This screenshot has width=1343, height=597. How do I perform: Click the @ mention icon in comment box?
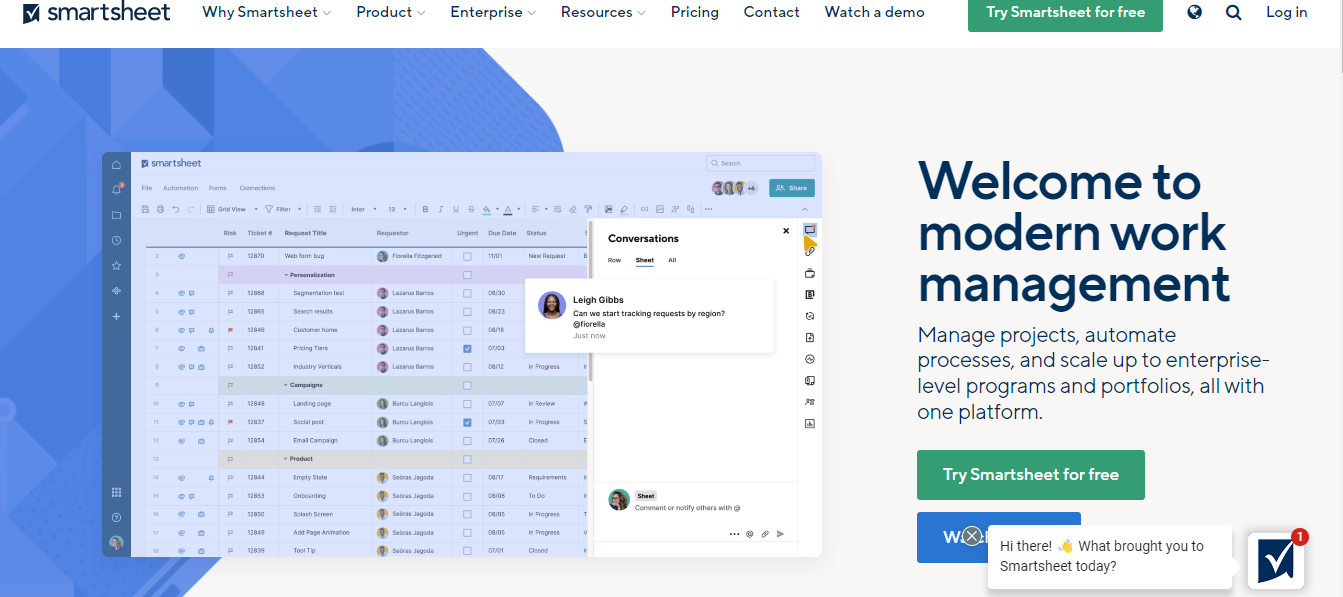click(749, 534)
